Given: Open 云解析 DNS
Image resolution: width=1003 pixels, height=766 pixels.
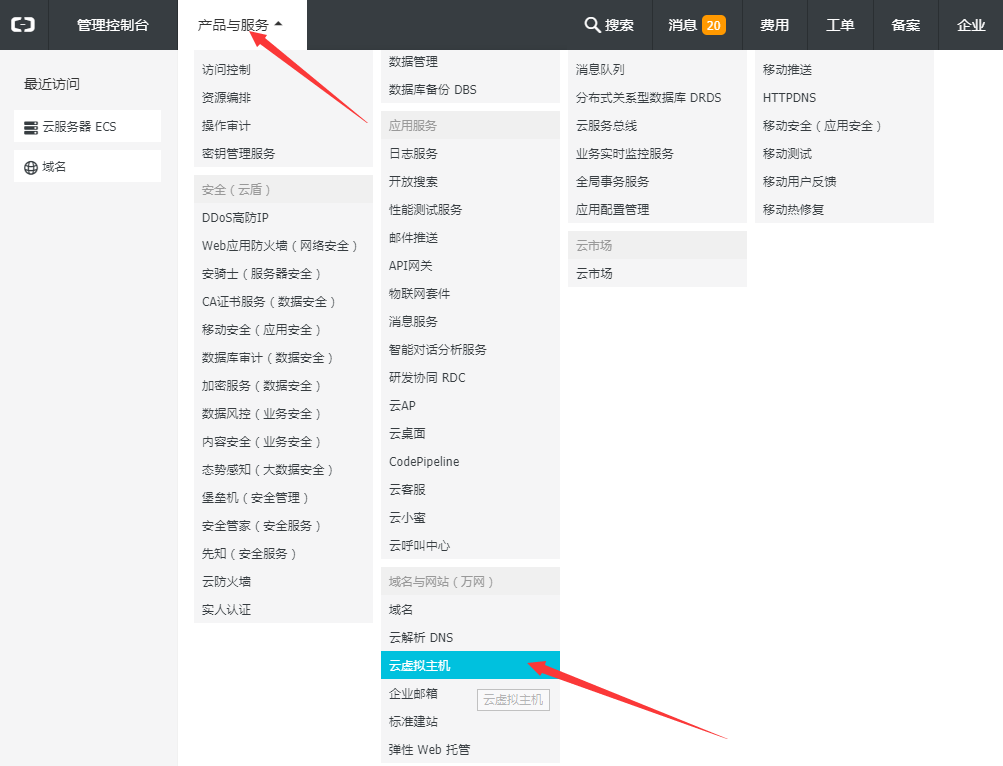Looking at the screenshot, I should (x=421, y=638).
